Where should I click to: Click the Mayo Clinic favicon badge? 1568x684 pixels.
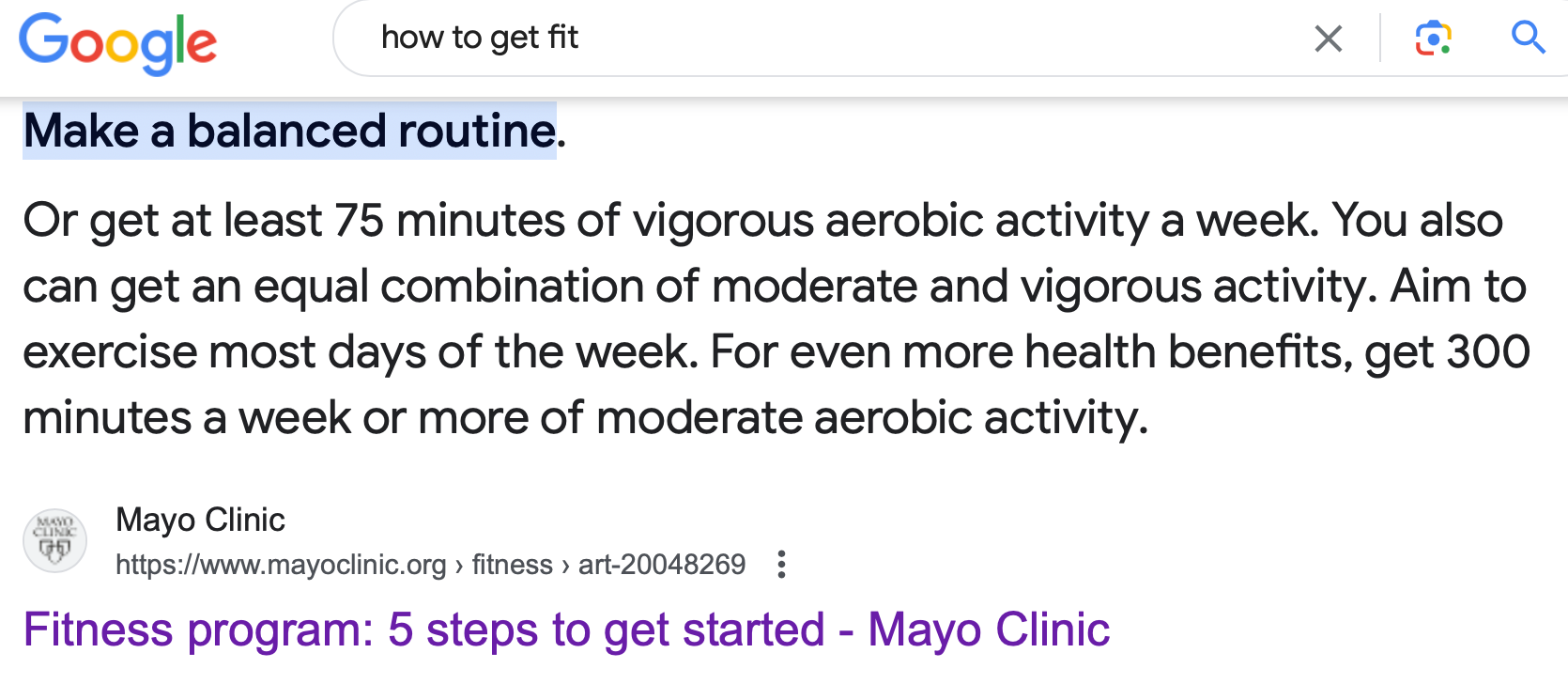54,540
